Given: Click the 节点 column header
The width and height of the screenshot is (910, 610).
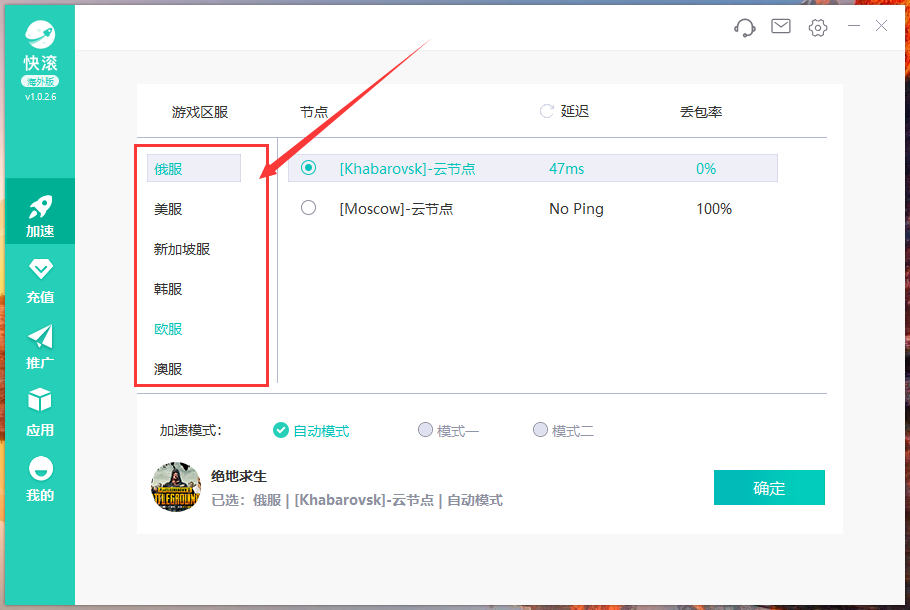Looking at the screenshot, I should click(314, 112).
